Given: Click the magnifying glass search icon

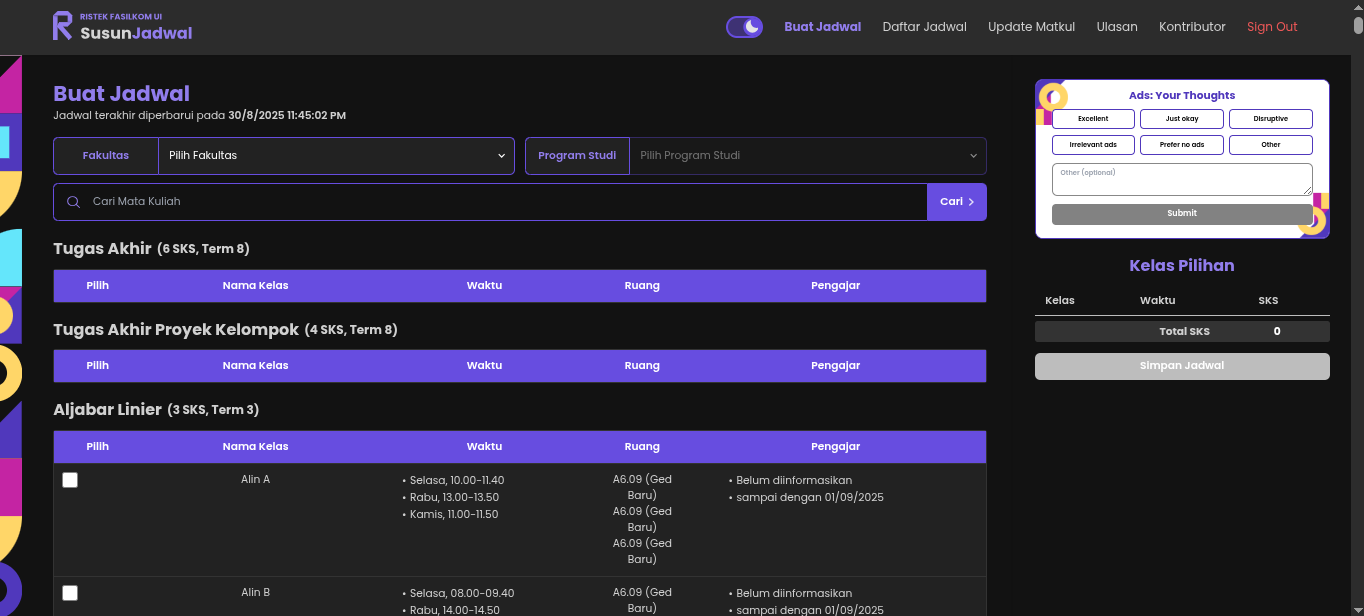Looking at the screenshot, I should tap(73, 201).
